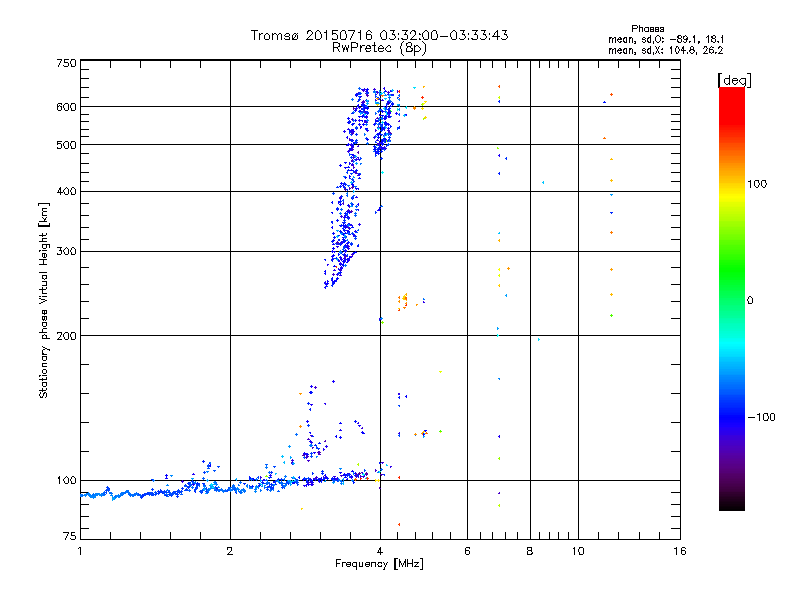Click the phase colorbar gradient
Image resolution: width=800 pixels, height=600 pixels.
click(x=732, y=299)
